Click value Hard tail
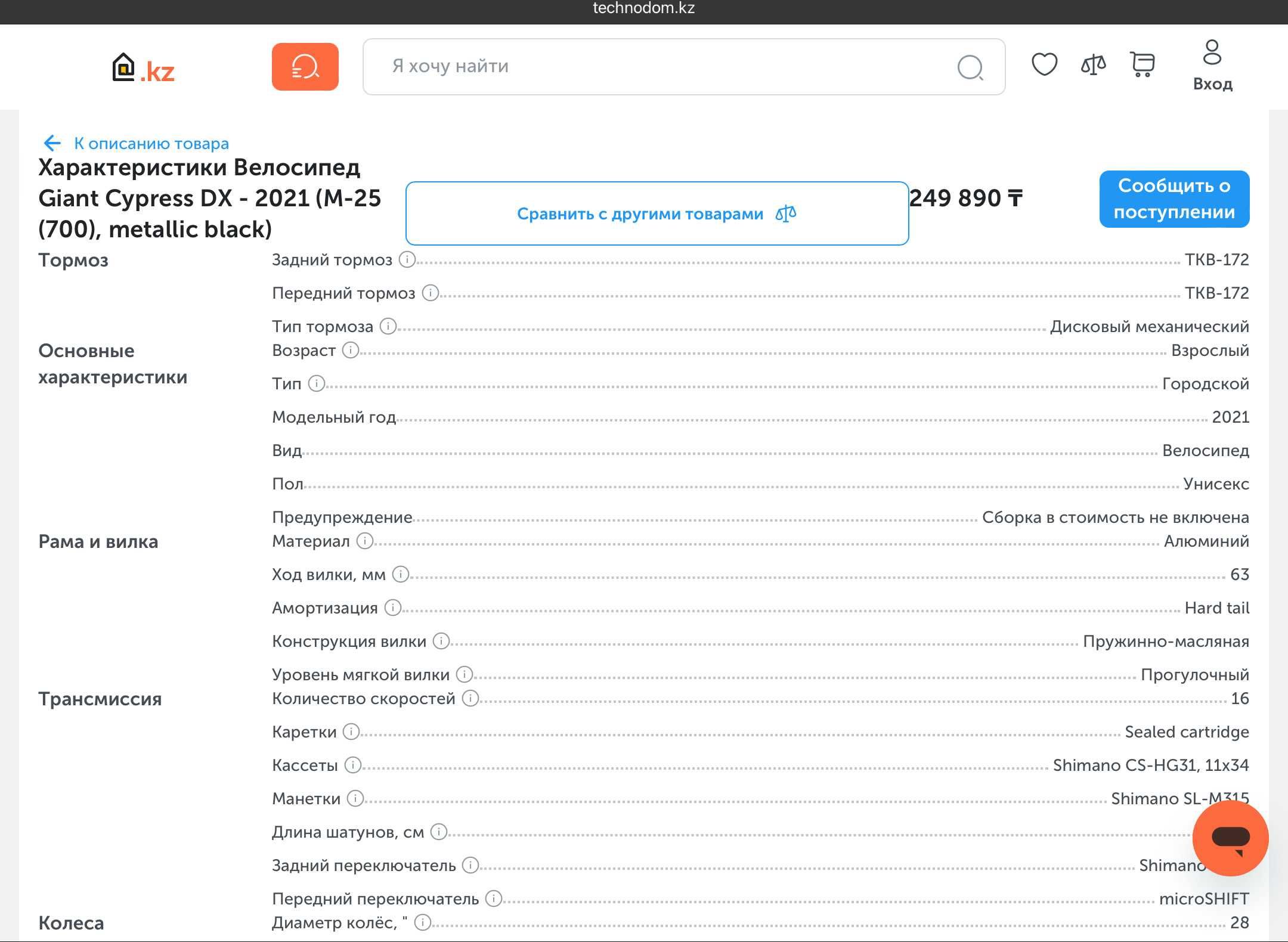 (x=1216, y=608)
